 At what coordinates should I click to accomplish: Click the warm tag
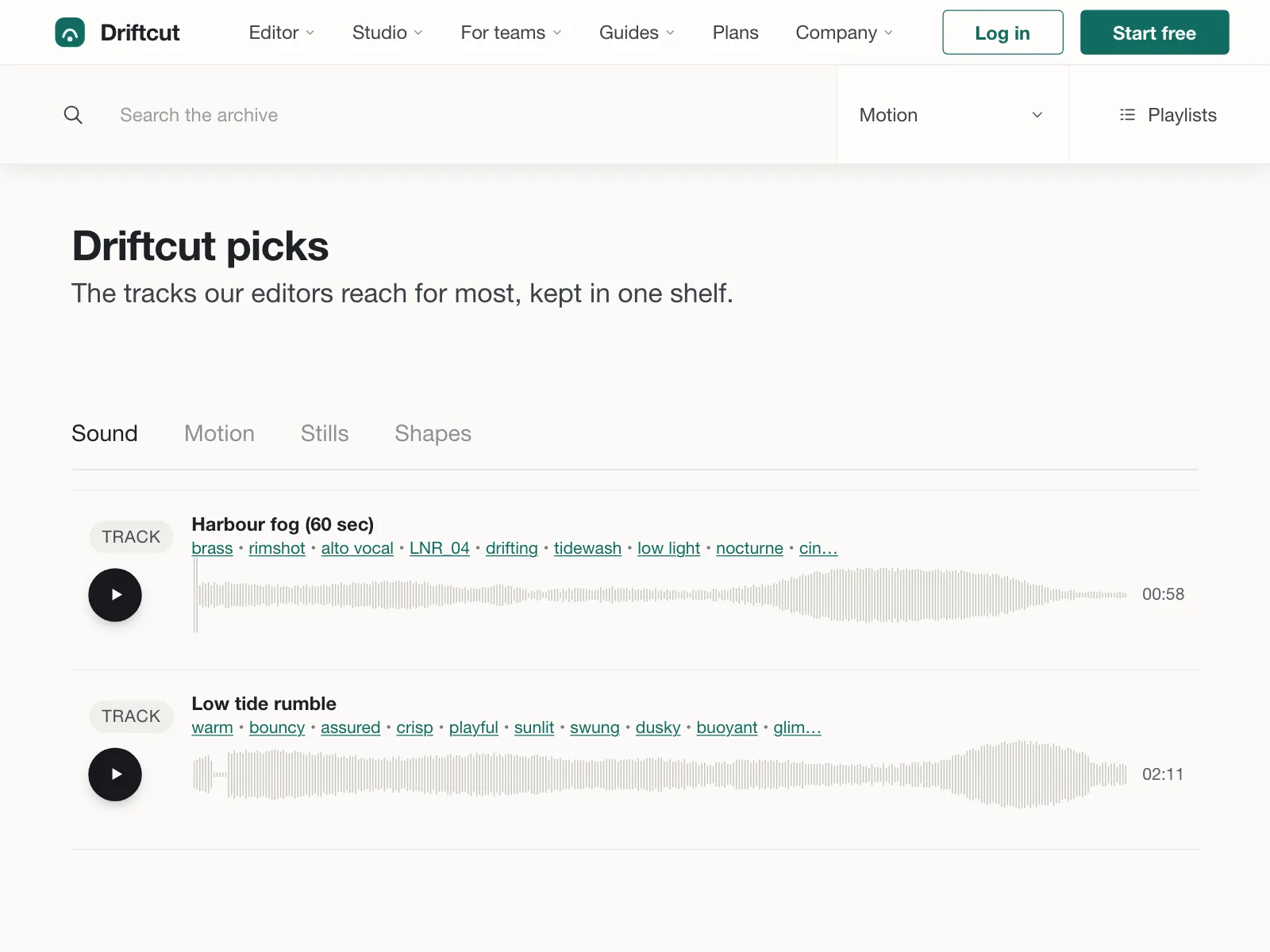click(x=212, y=727)
